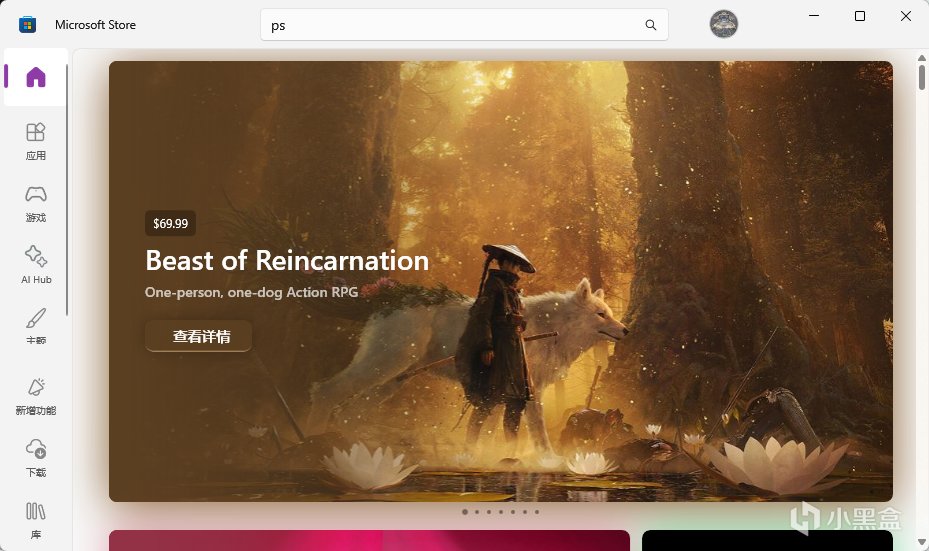Go to the Home page in the sidebar
The width and height of the screenshot is (929, 551).
tap(36, 77)
